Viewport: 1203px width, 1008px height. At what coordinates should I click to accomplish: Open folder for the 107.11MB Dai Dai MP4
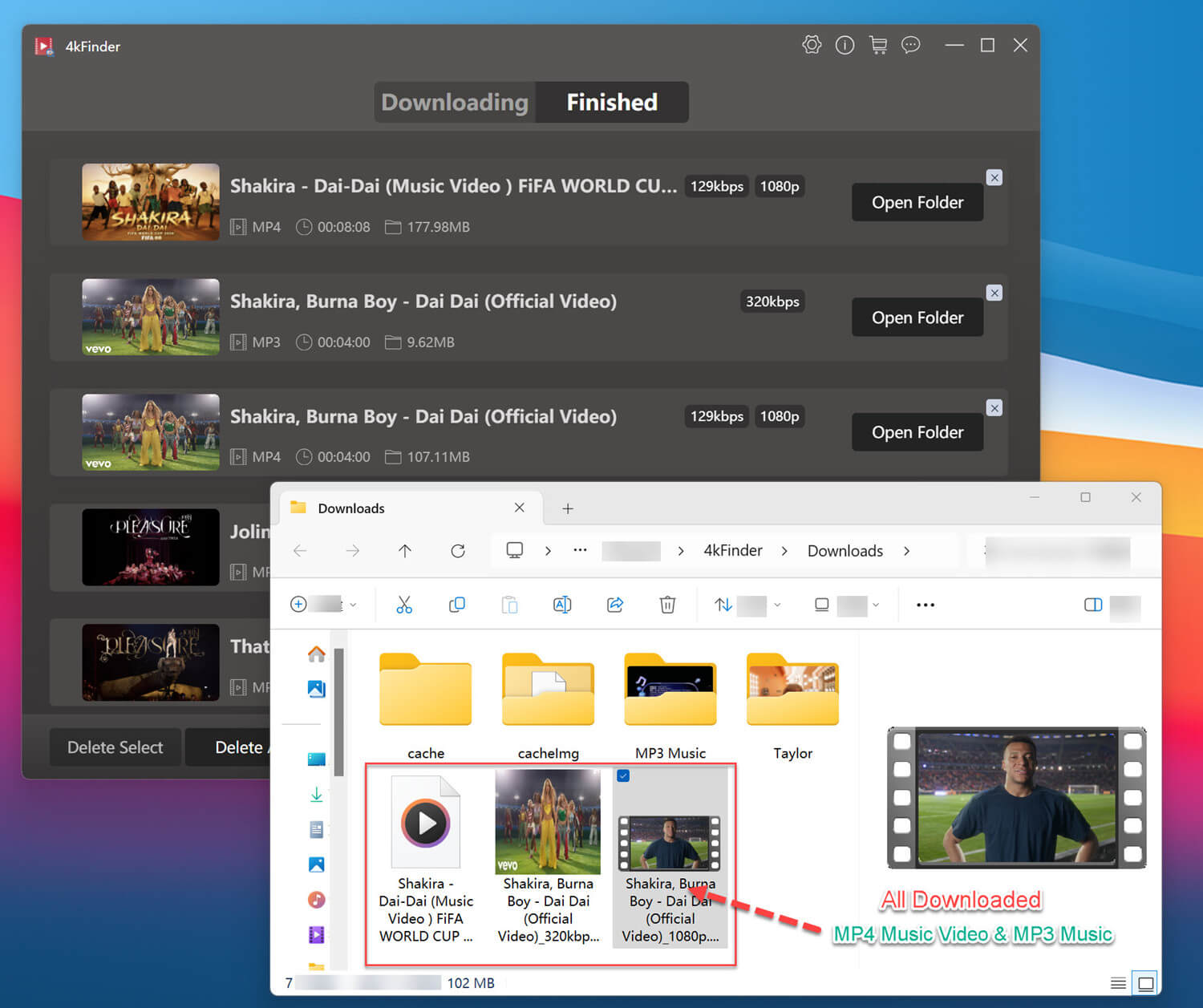coord(917,432)
